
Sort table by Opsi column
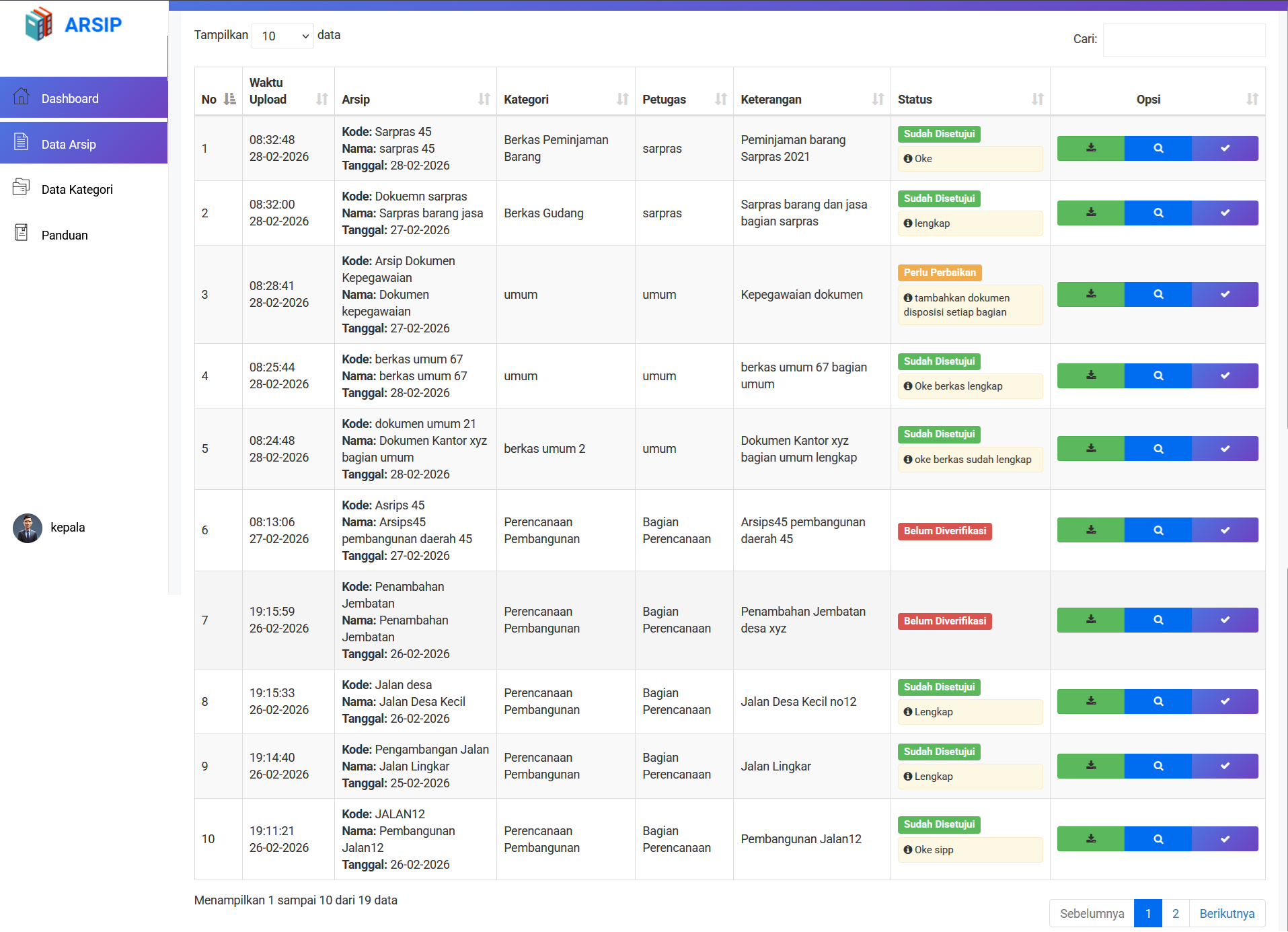(x=1158, y=92)
